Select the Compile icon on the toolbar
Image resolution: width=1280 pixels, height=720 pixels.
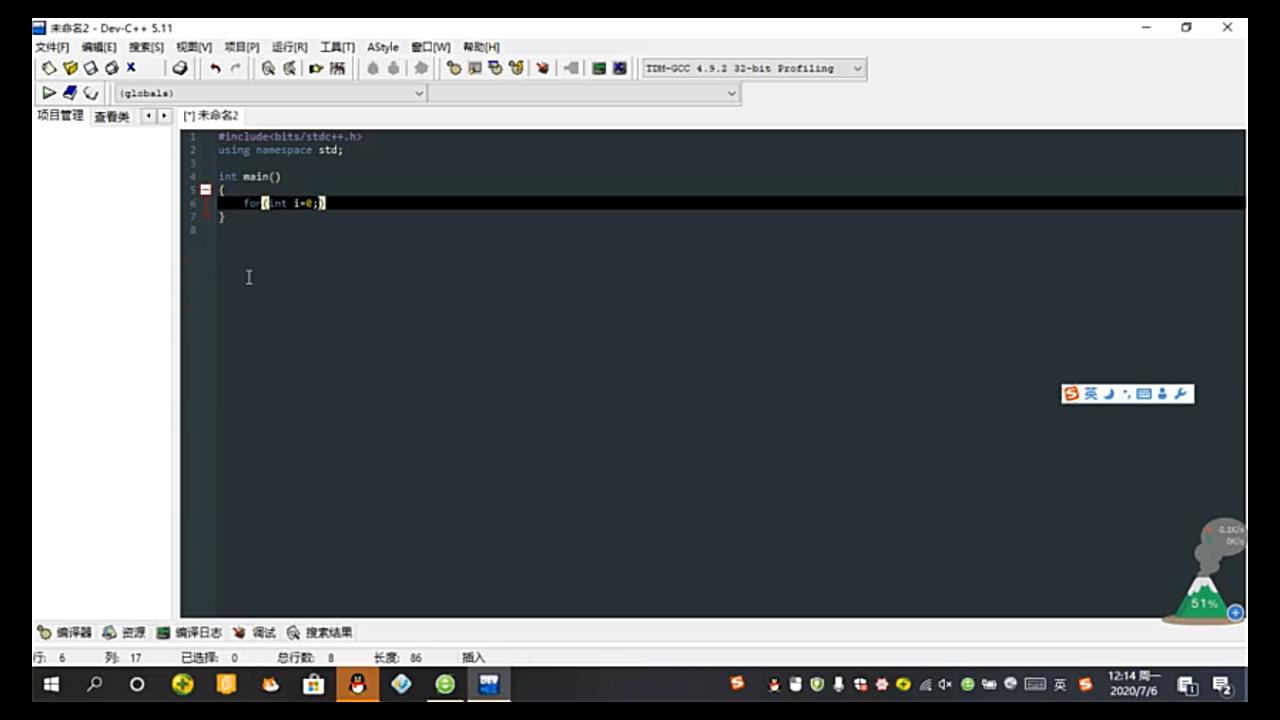coord(454,68)
